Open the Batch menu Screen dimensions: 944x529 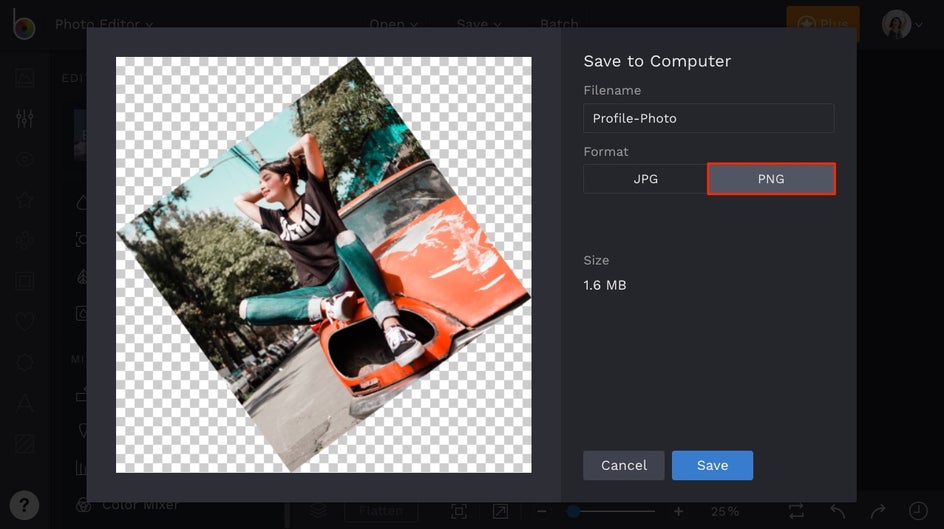click(x=559, y=24)
